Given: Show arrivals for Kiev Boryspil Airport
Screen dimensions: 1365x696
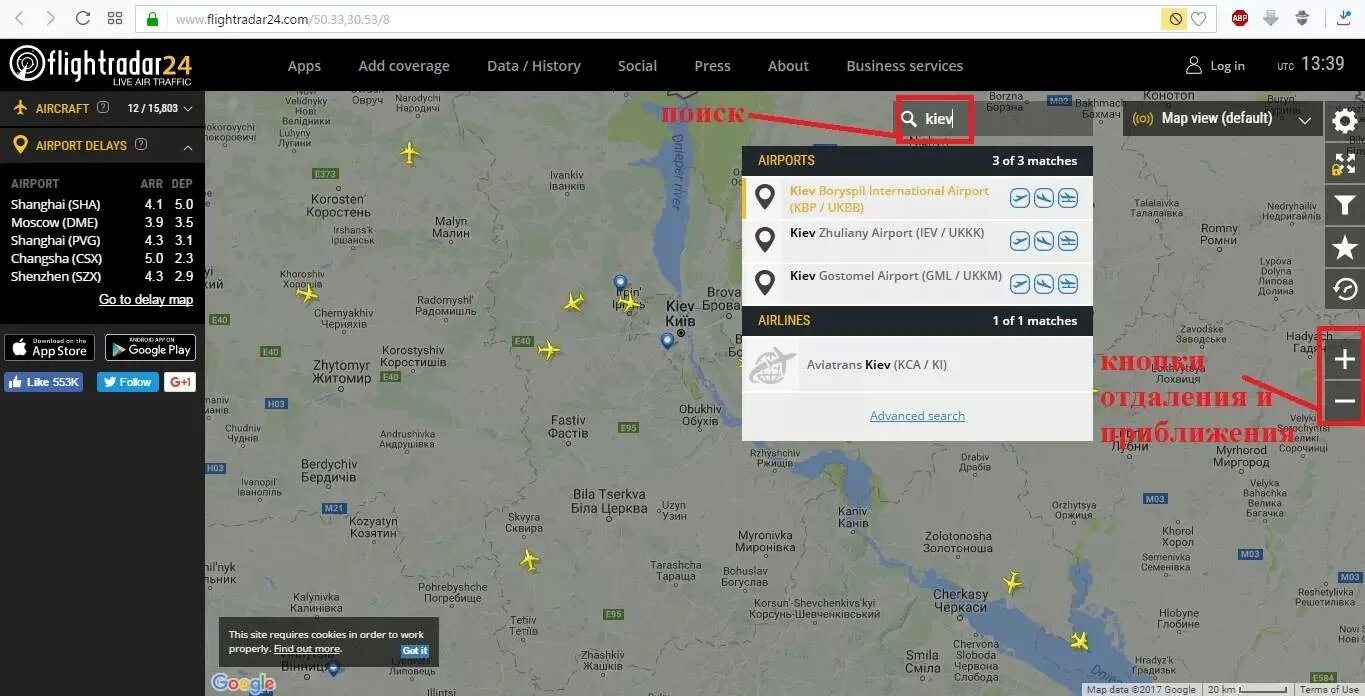Looking at the screenshot, I should point(1044,198).
